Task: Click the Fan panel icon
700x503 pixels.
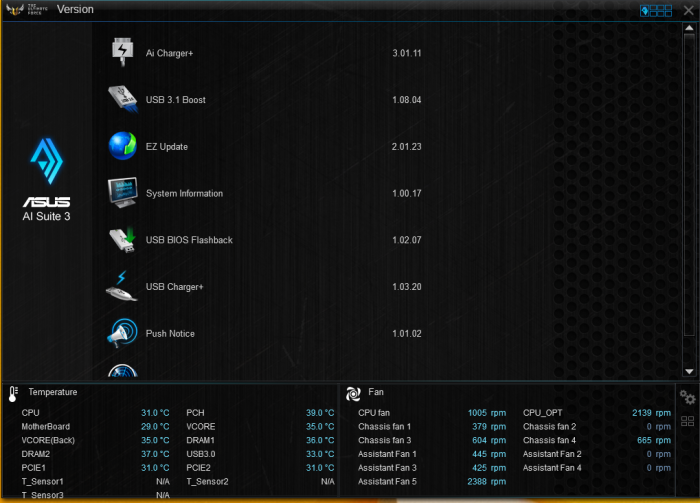Action: (353, 394)
